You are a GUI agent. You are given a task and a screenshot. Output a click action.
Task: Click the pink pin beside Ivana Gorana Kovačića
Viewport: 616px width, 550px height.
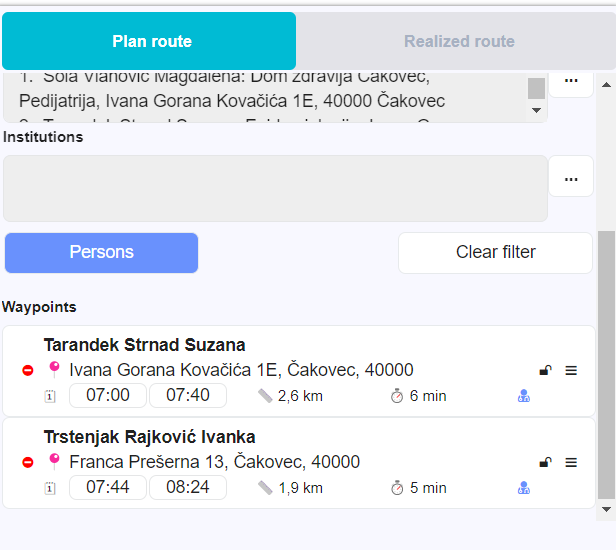click(x=54, y=369)
